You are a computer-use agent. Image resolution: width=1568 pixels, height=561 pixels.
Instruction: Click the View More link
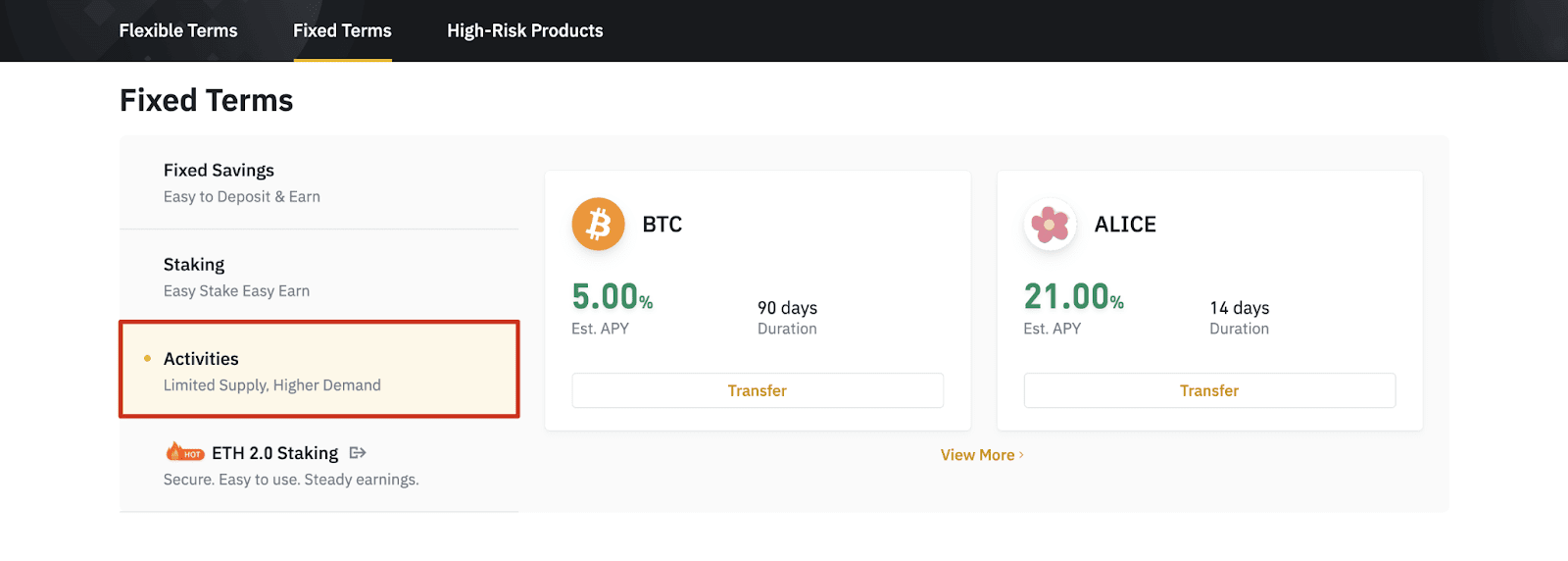point(978,455)
